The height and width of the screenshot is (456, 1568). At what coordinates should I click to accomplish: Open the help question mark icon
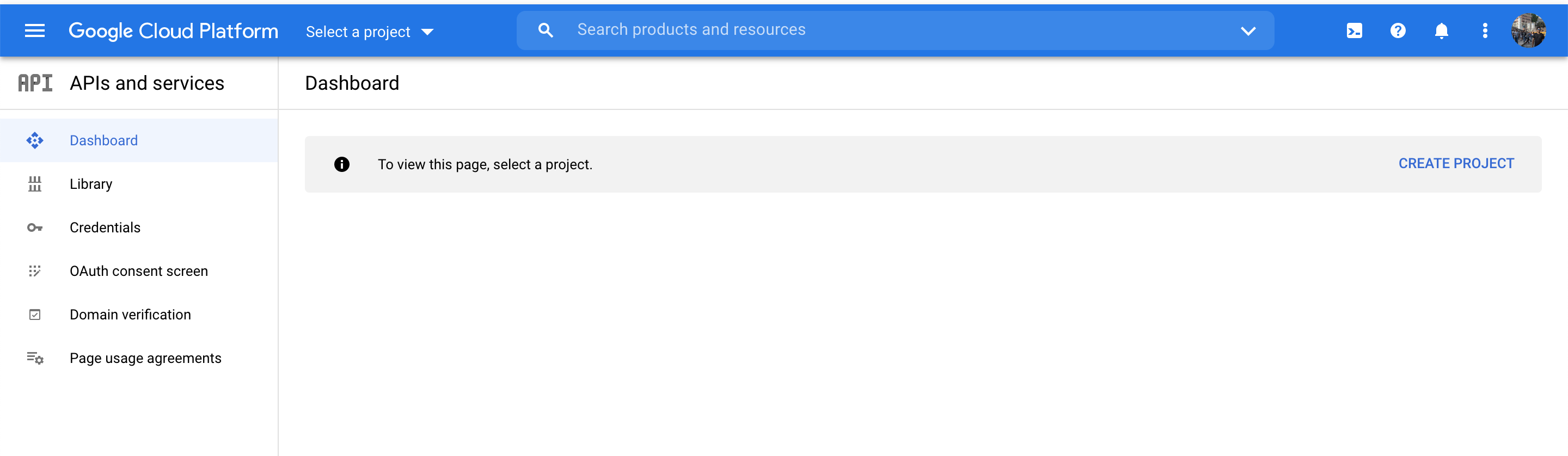click(1398, 31)
